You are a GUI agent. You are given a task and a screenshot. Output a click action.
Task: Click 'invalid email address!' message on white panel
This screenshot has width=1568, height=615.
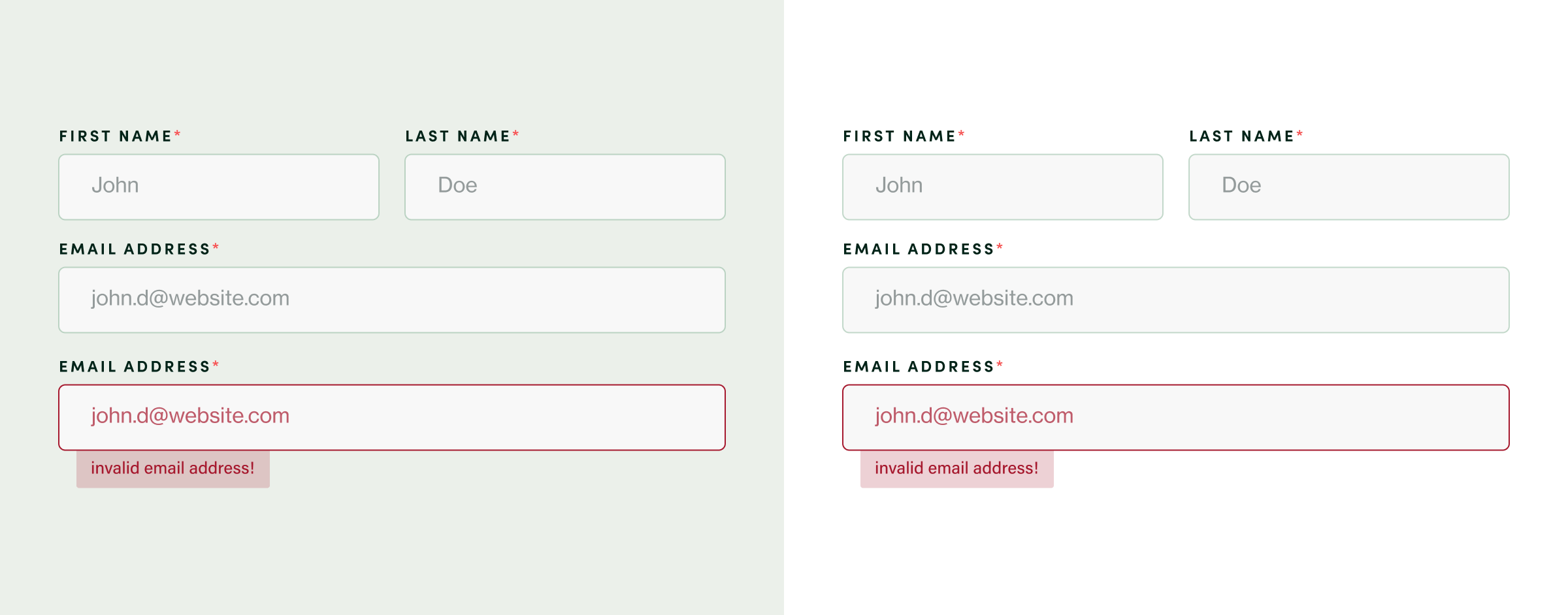956,468
